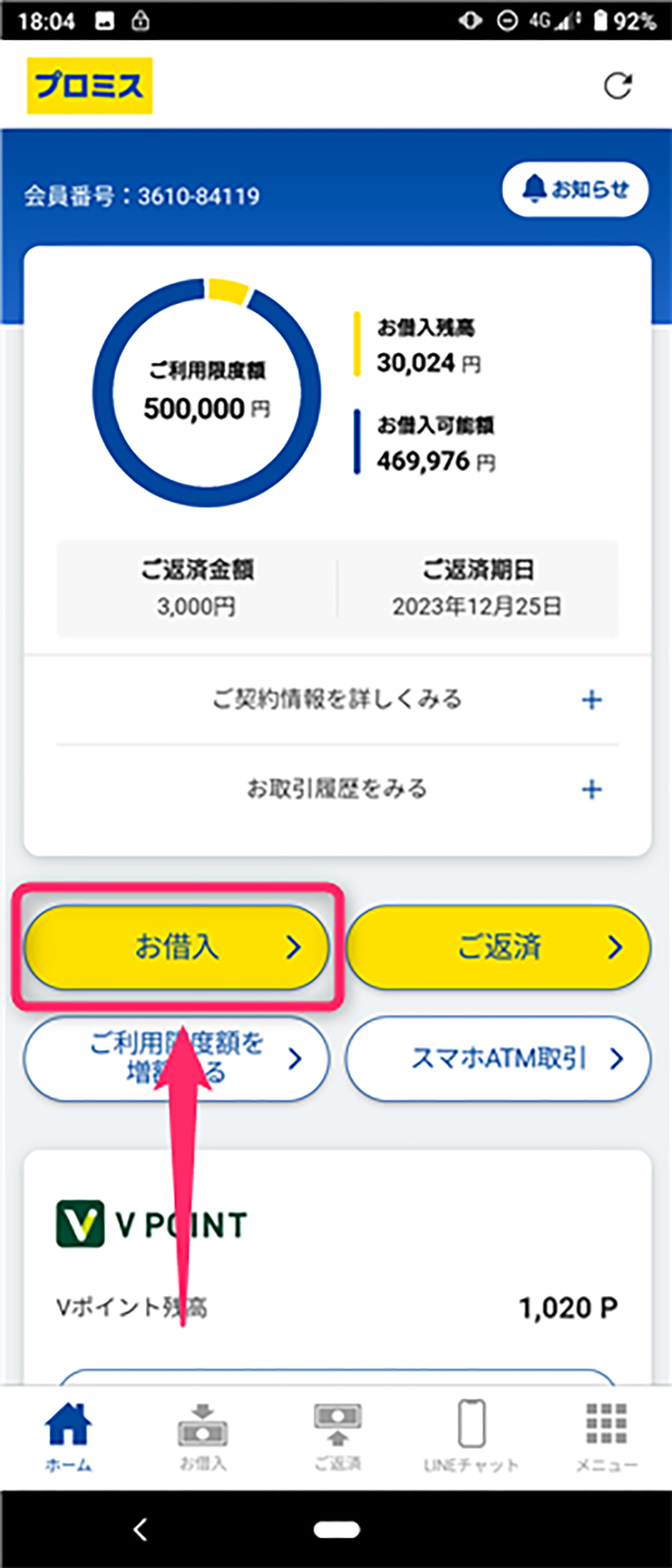
Task: Tap the yellow ご返済 button
Action: [x=498, y=947]
